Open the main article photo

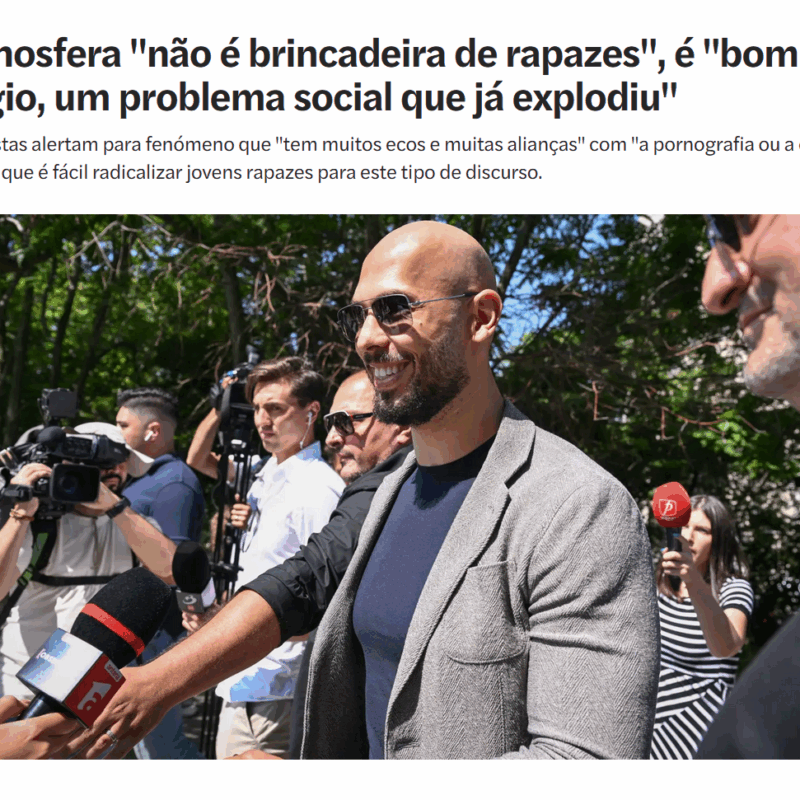point(400,487)
